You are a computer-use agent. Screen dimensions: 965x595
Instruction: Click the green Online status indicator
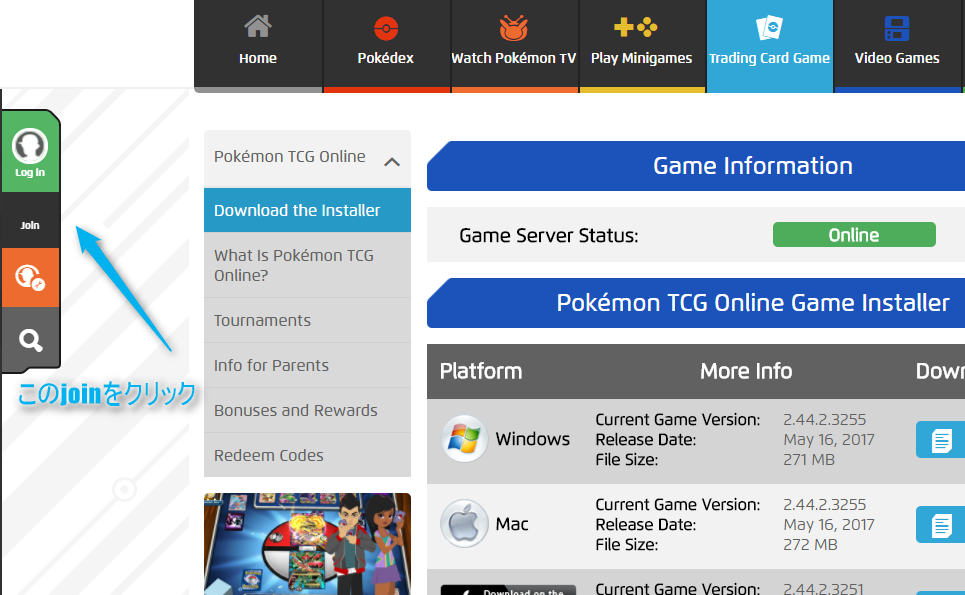coord(854,234)
